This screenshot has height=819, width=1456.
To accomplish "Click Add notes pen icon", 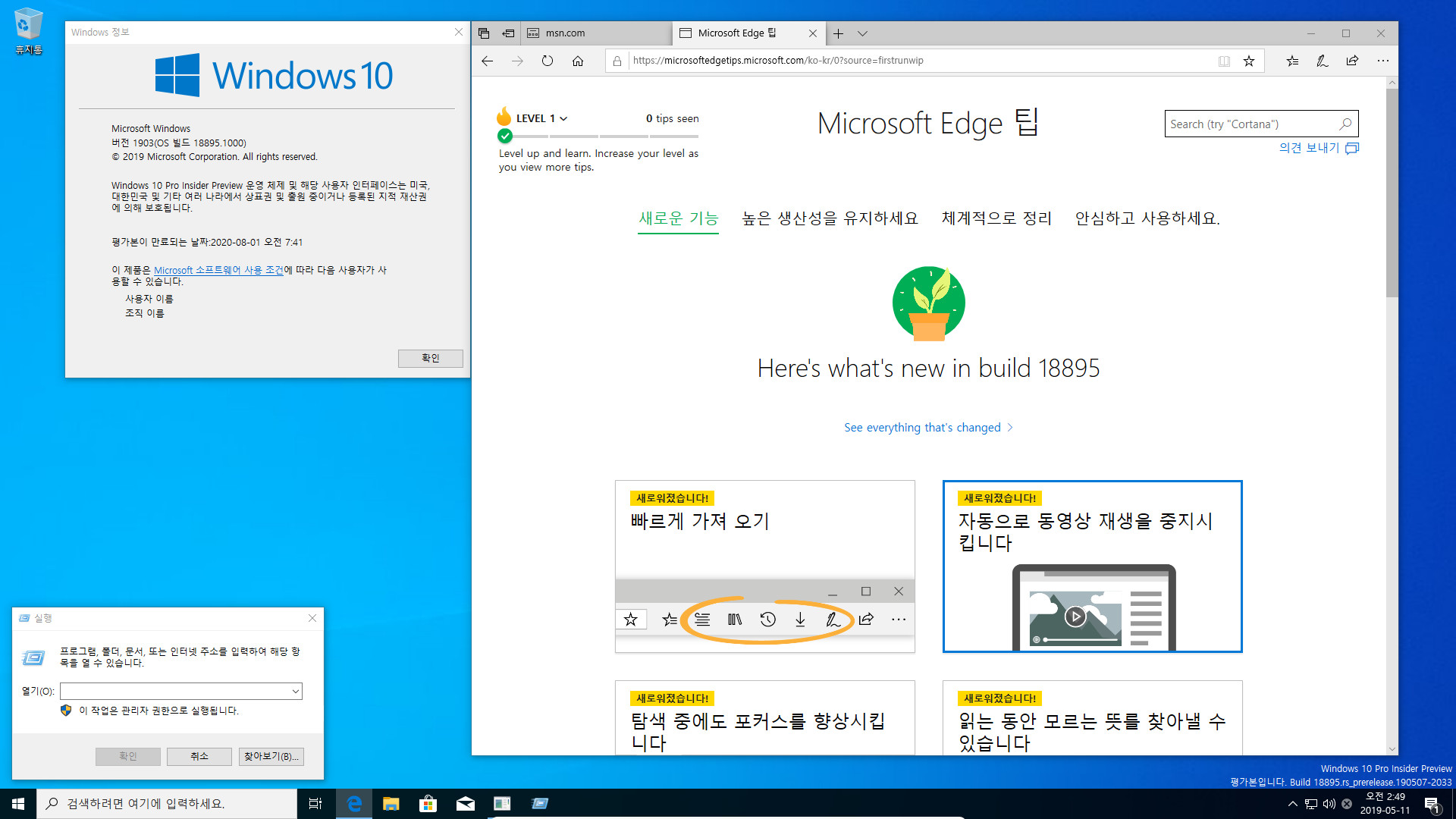I will point(1322,61).
